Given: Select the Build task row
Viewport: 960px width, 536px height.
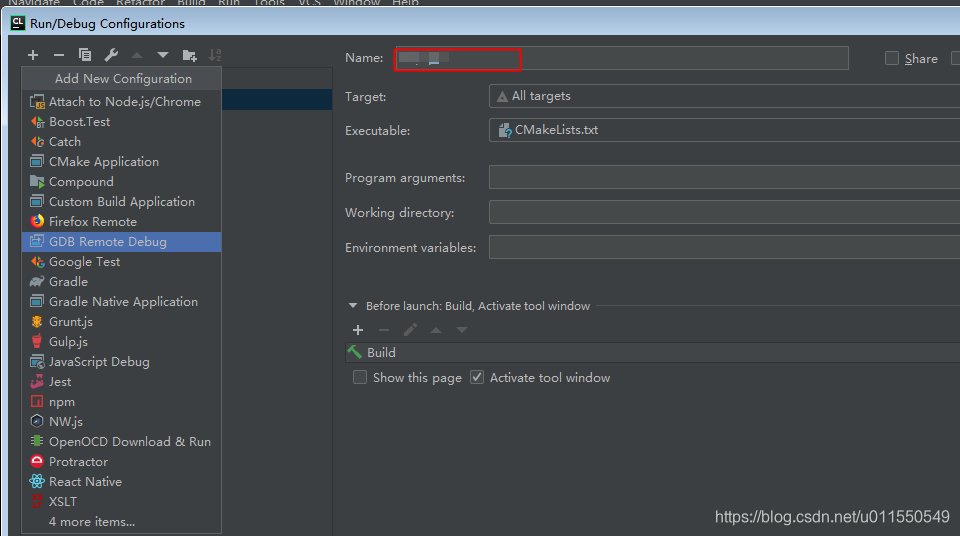Looking at the screenshot, I should 653,353.
